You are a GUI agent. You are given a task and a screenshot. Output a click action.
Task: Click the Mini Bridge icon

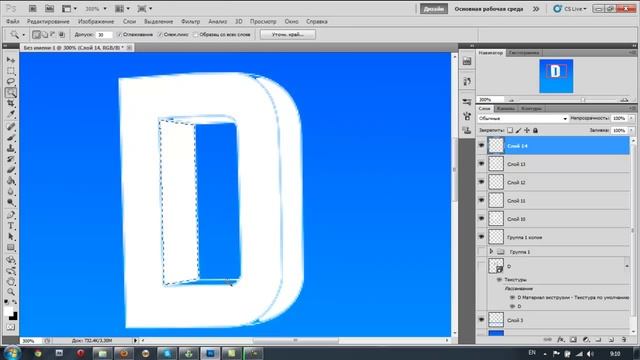tap(49, 9)
